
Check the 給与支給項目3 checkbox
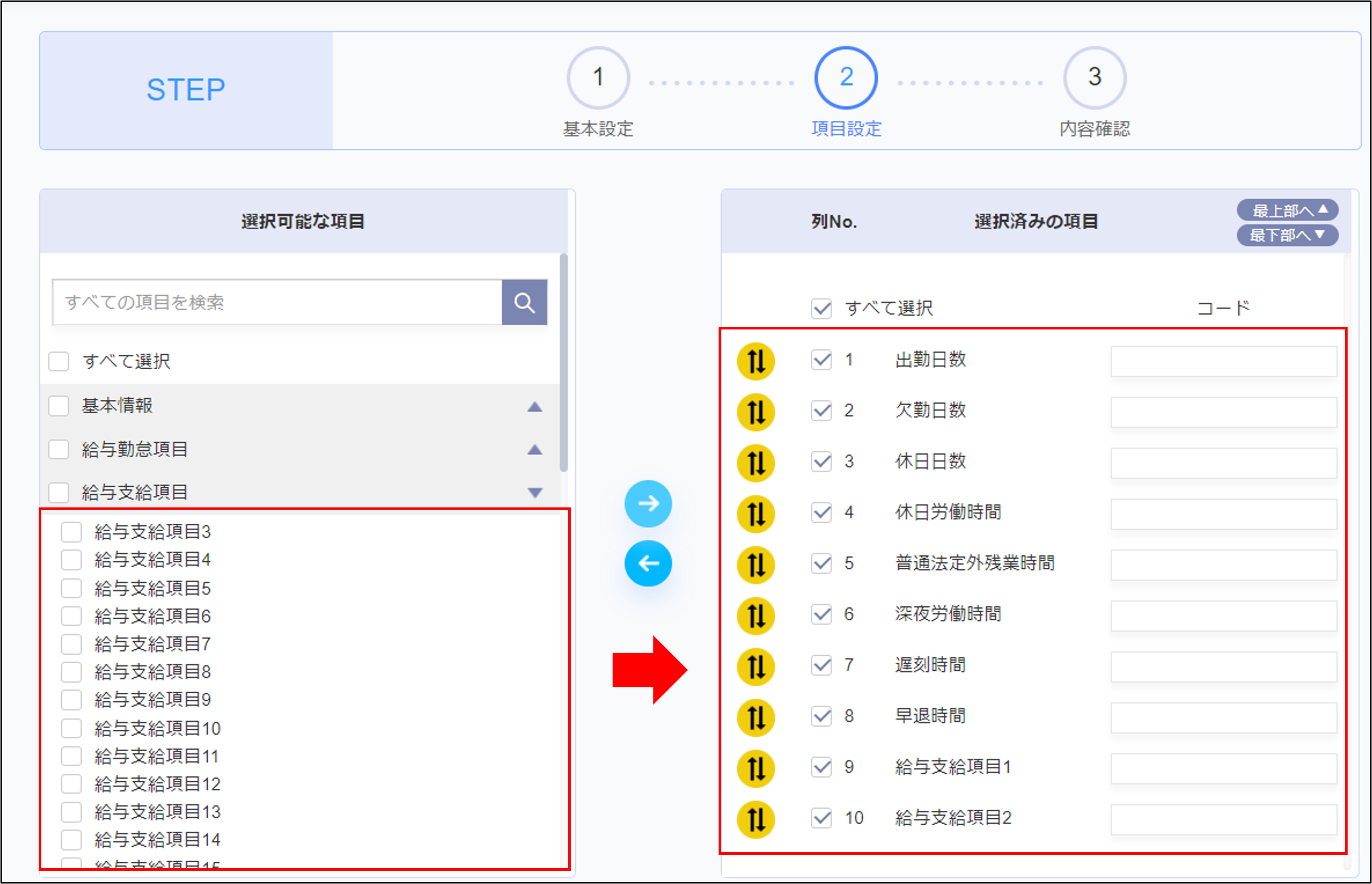[71, 532]
